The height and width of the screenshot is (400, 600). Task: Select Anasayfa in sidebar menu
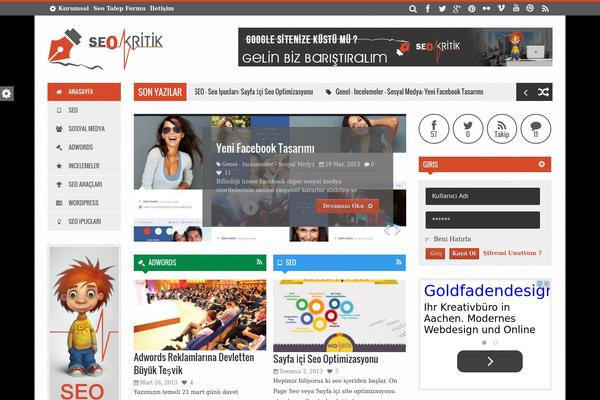[84, 92]
